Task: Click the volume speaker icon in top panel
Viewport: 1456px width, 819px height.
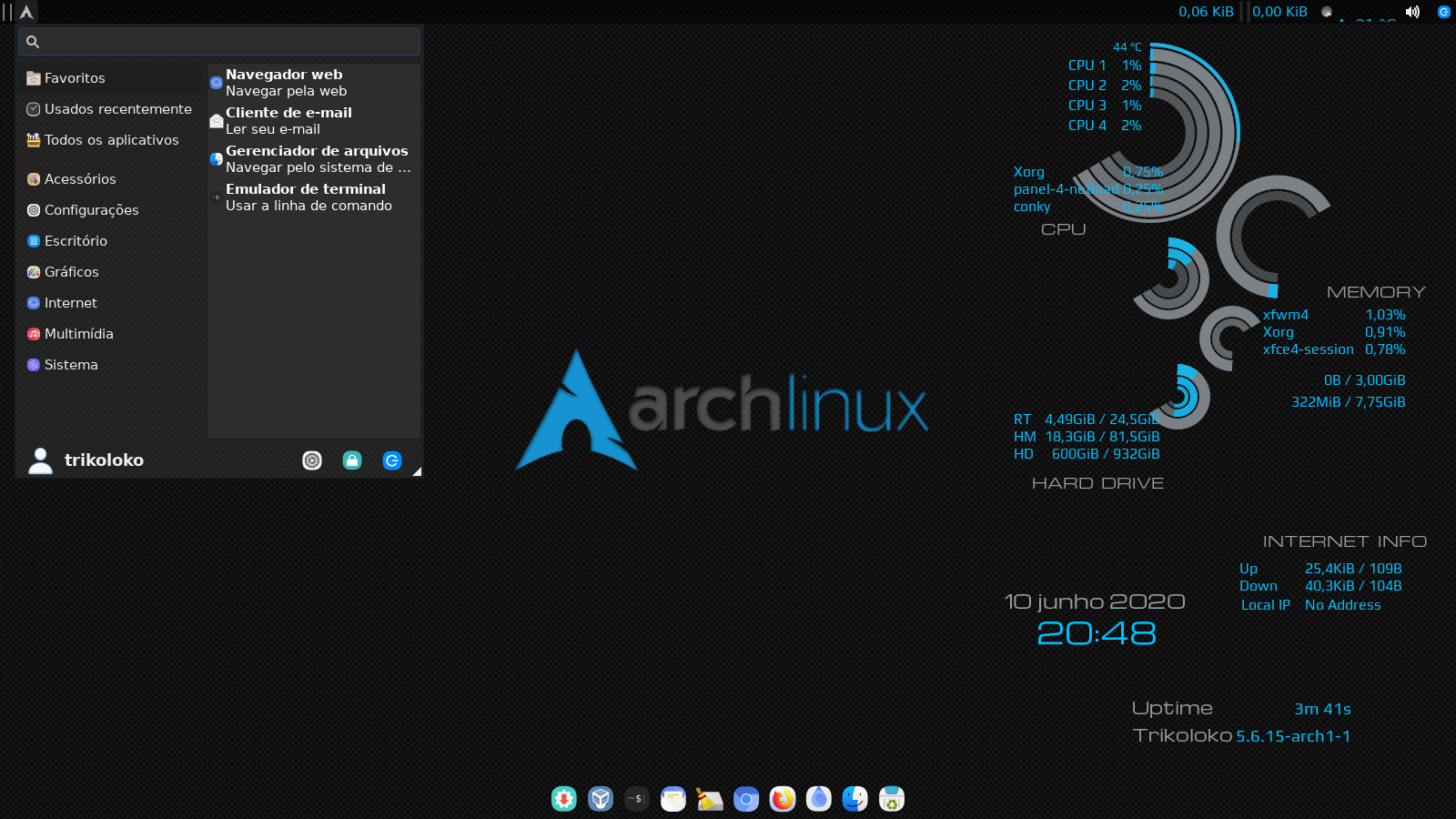Action: pyautogui.click(x=1412, y=12)
